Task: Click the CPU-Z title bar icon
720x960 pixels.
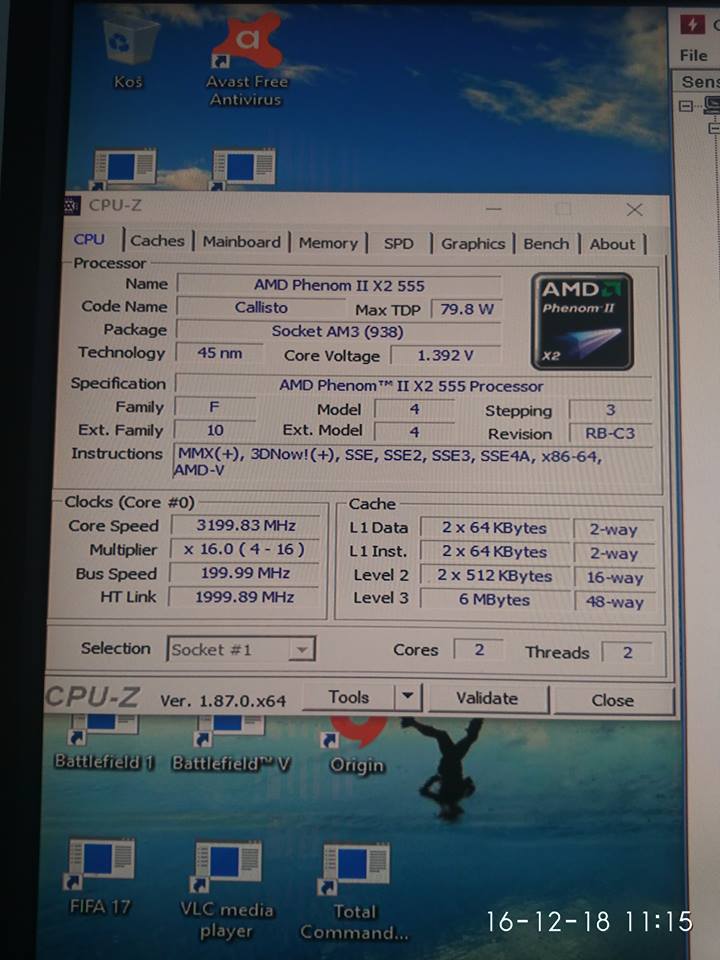Action: tap(72, 205)
